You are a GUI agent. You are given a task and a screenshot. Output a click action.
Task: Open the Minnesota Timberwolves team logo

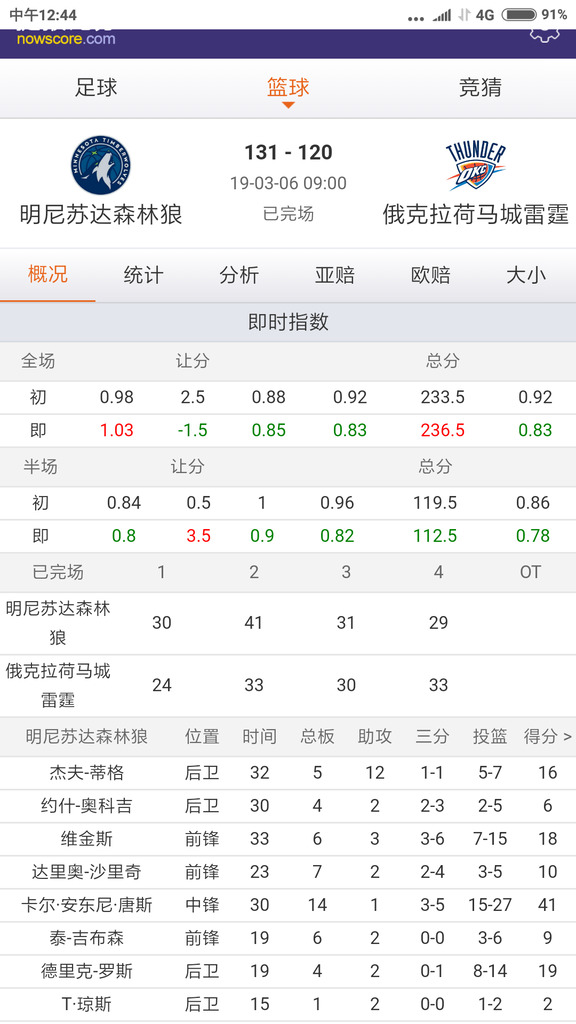pos(101,165)
